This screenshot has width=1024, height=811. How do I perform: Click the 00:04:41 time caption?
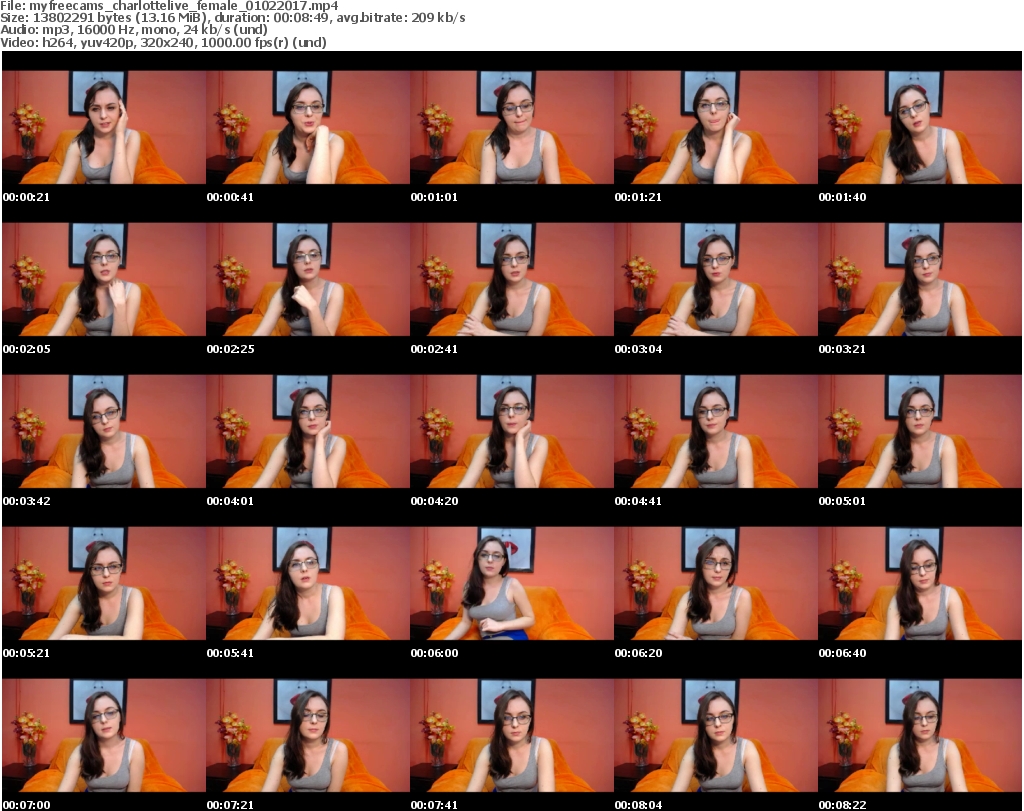638,501
